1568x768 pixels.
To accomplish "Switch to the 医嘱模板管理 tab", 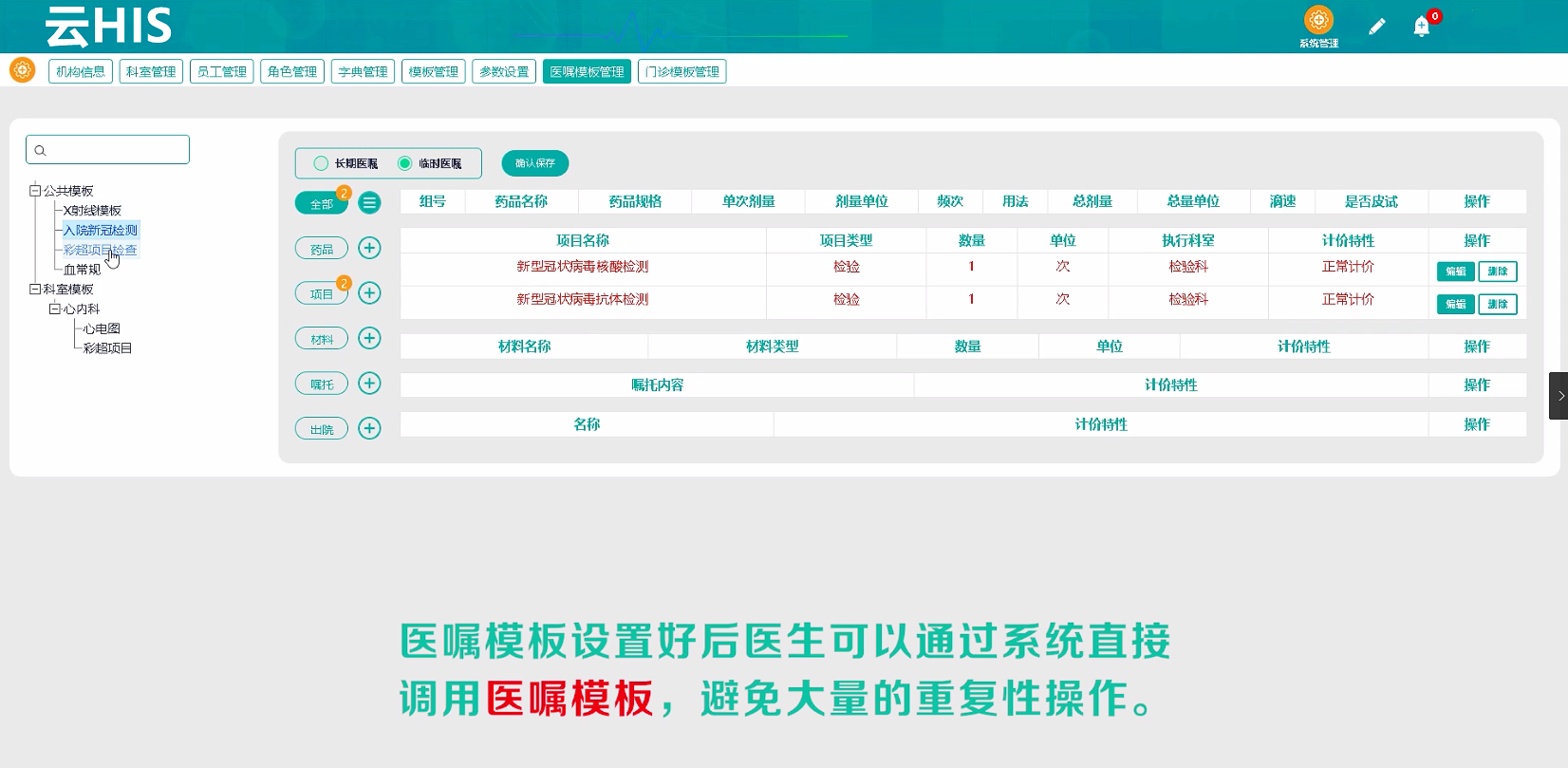I will pyautogui.click(x=587, y=71).
